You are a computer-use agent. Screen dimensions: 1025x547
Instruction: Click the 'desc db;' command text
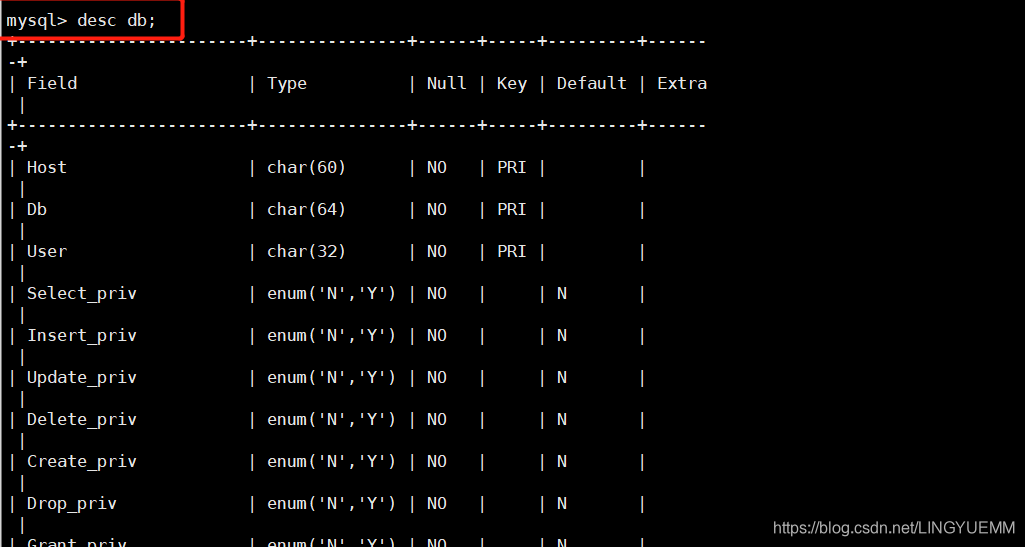(x=117, y=20)
